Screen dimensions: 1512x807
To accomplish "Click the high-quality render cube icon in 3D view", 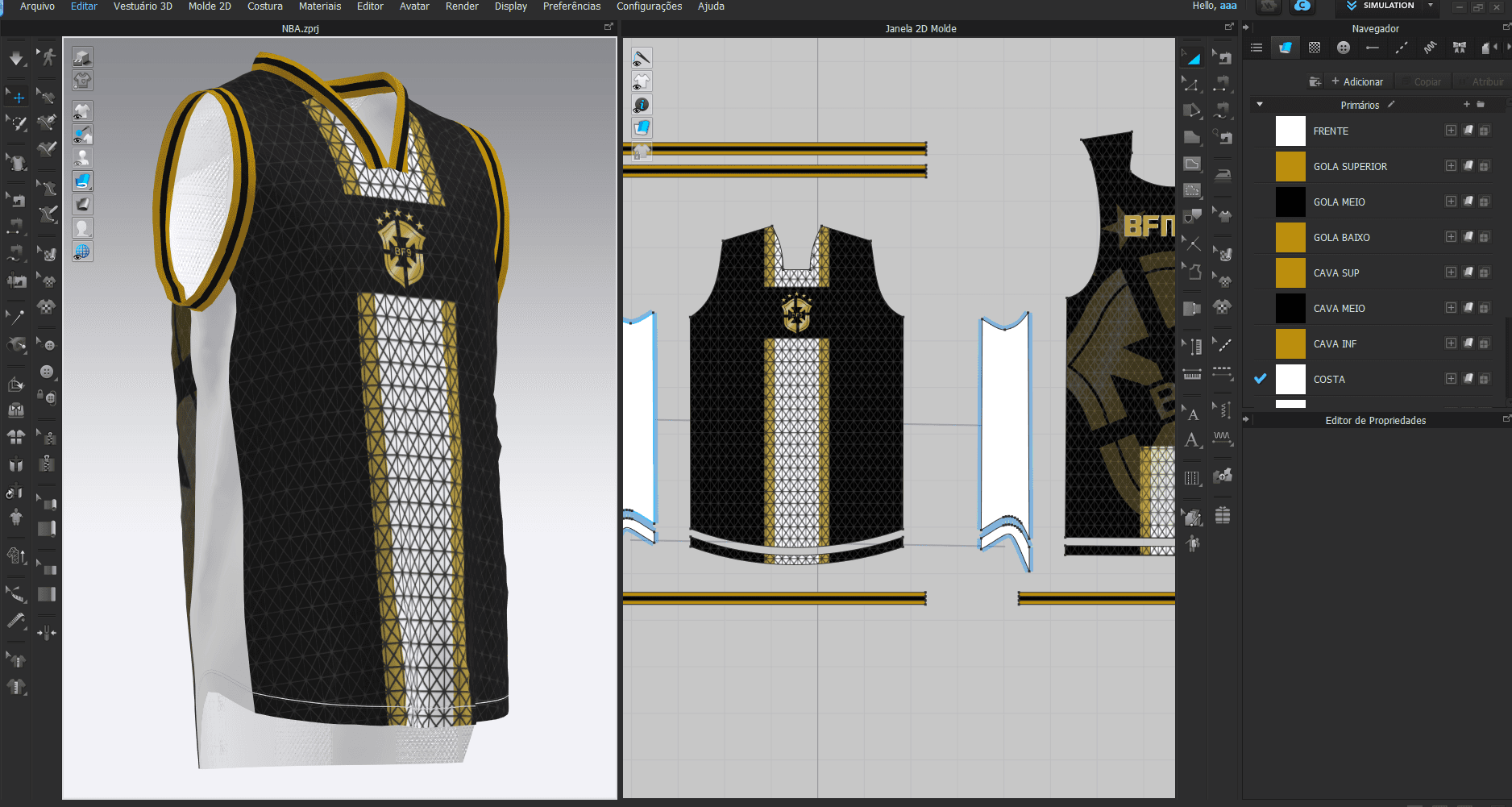I will click(x=82, y=56).
